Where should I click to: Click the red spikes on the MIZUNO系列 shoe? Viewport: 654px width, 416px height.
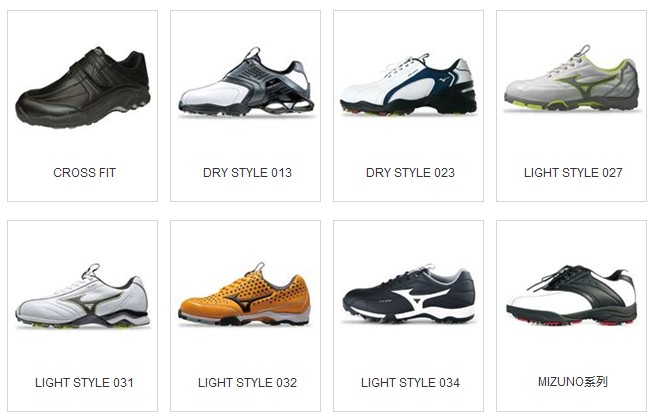tap(571, 321)
